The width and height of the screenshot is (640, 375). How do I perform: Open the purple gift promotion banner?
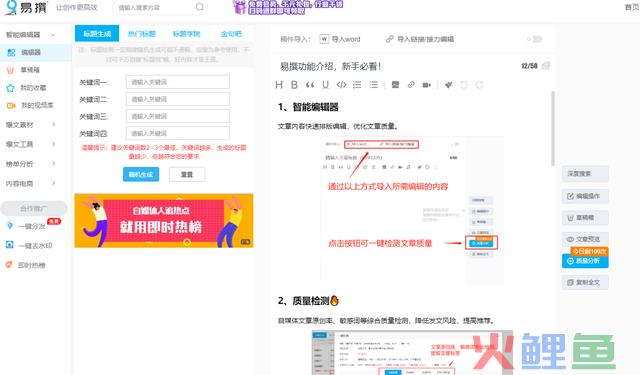[287, 7]
